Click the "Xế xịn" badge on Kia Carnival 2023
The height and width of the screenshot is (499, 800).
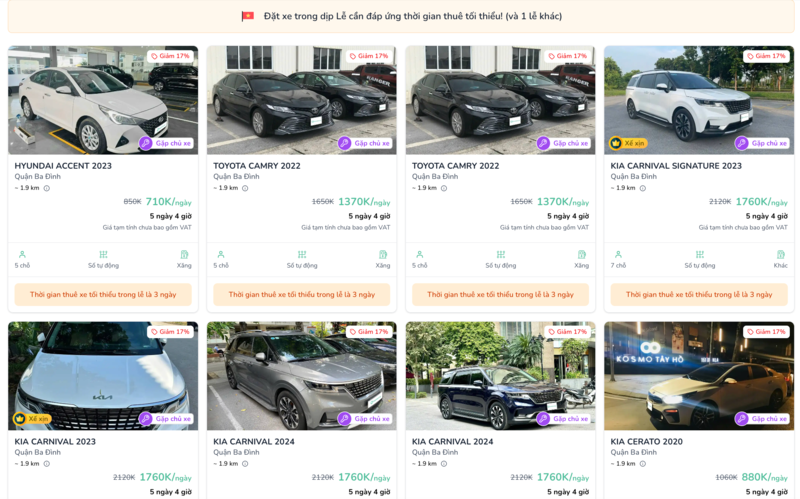(x=32, y=419)
